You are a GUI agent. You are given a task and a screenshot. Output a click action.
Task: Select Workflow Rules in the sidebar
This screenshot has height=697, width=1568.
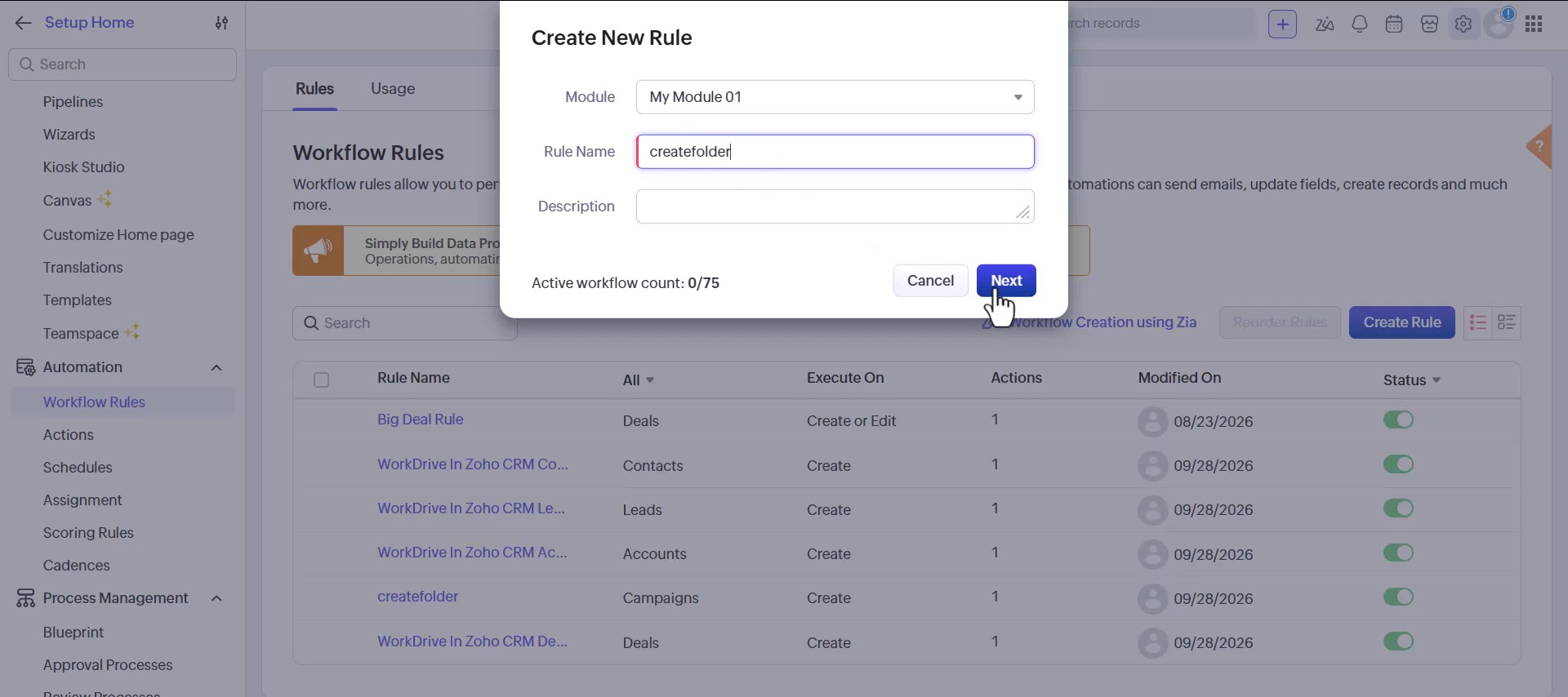click(123, 402)
